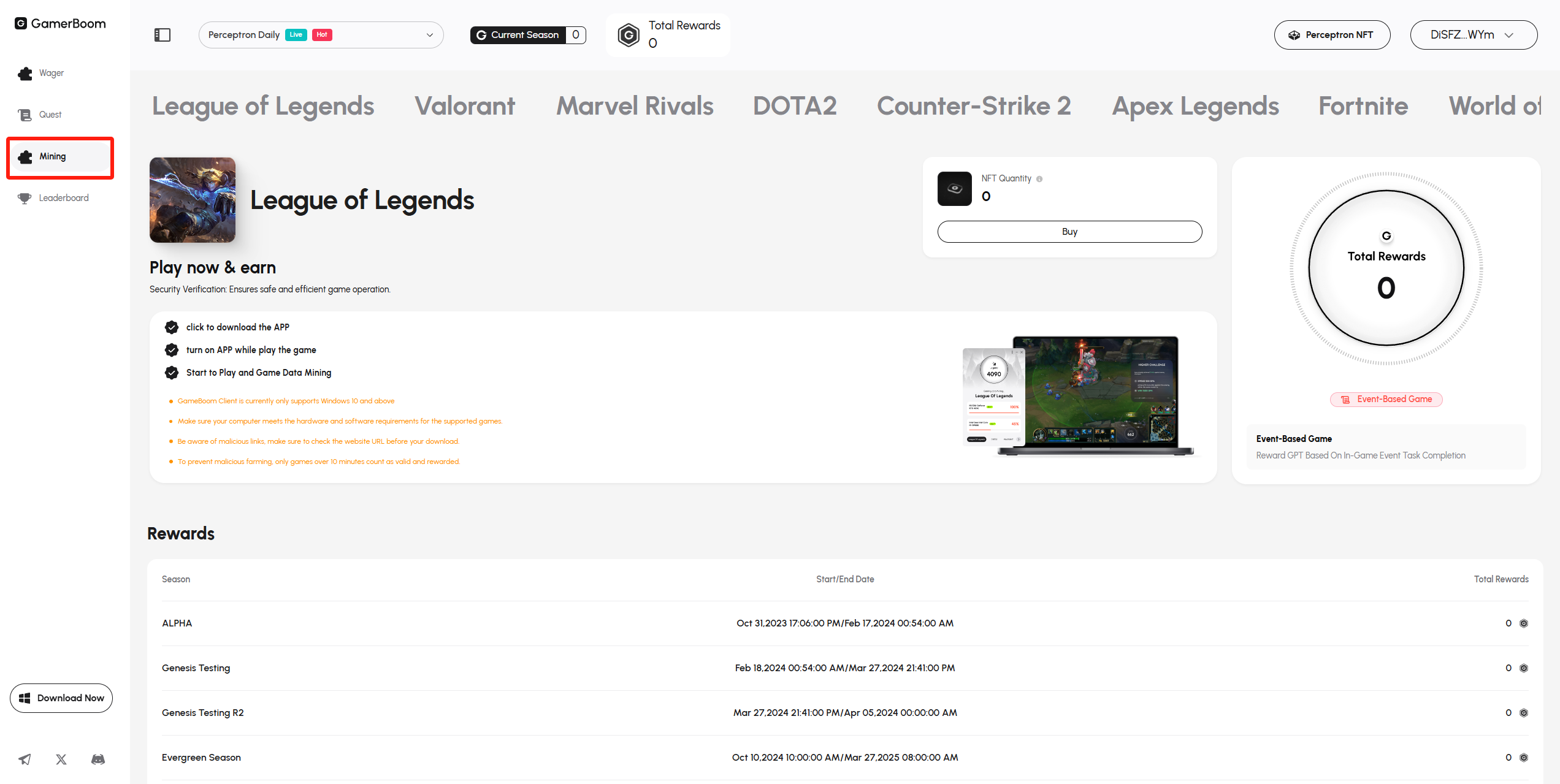Click the Genesis Testing season name

coord(196,668)
